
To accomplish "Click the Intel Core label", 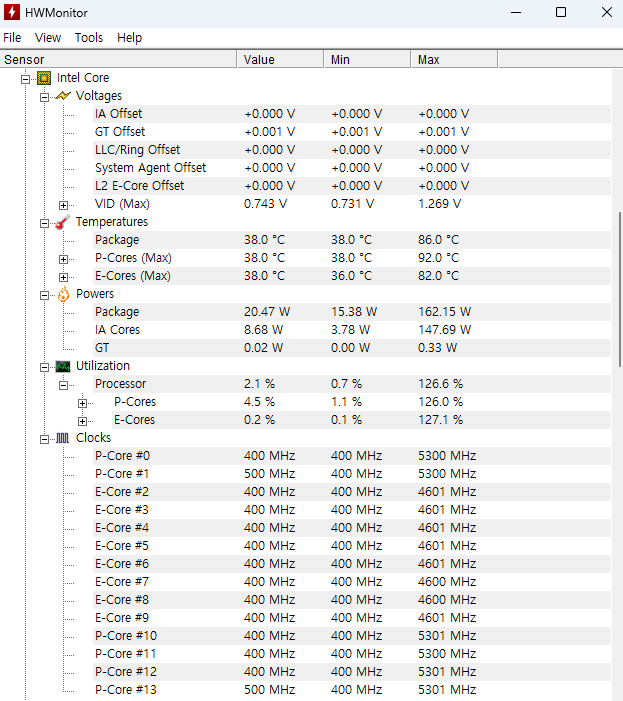I will (x=83, y=78).
